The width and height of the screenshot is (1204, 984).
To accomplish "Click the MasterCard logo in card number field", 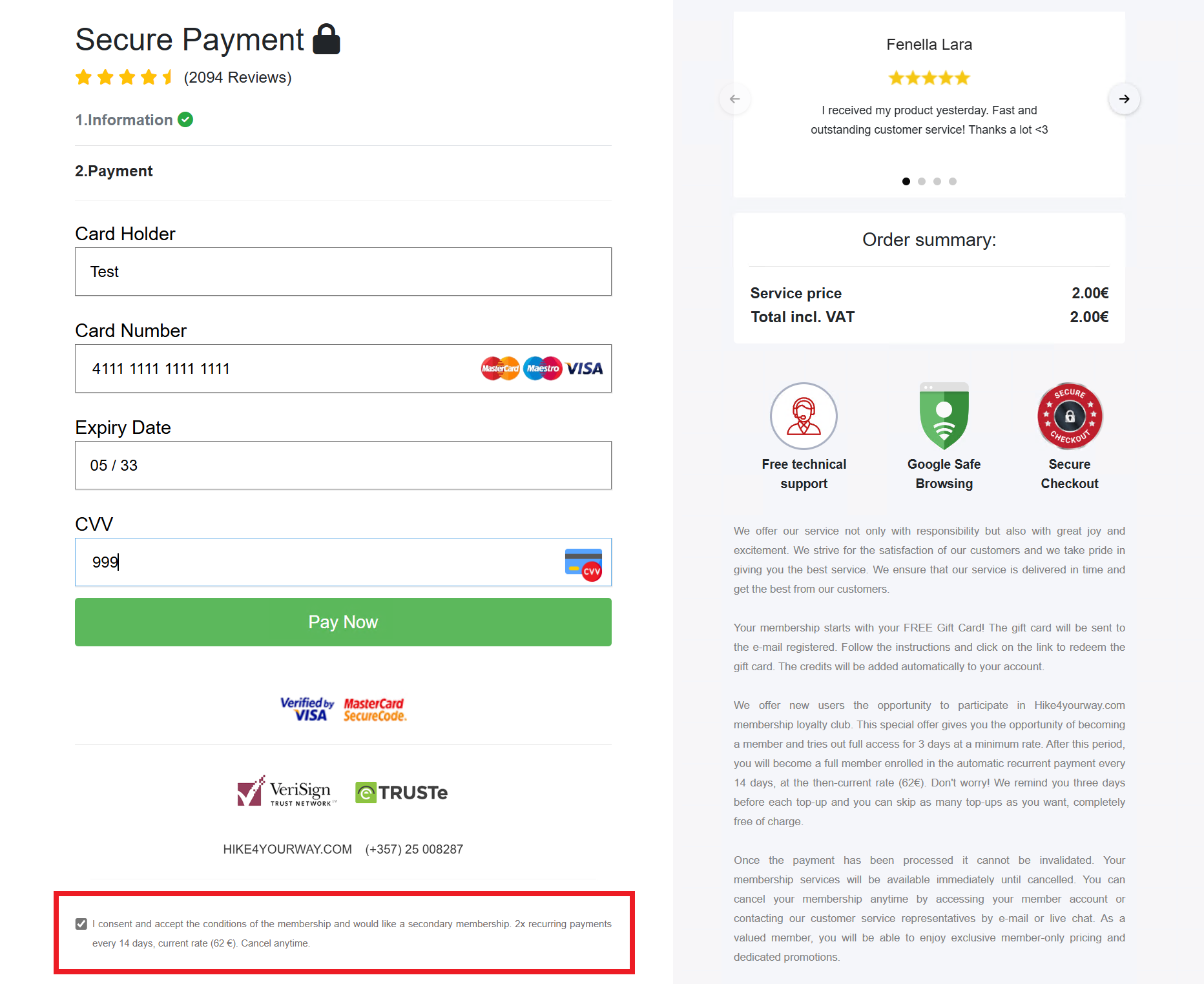I will [x=500, y=369].
